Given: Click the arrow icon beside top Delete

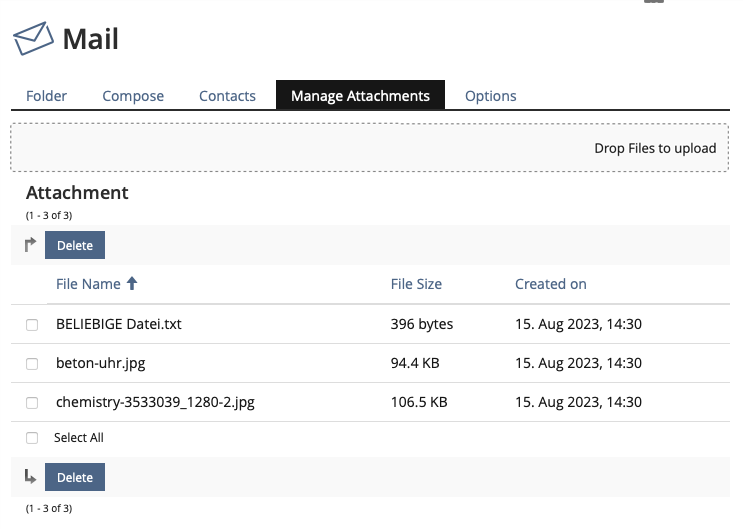Looking at the screenshot, I should point(30,245).
